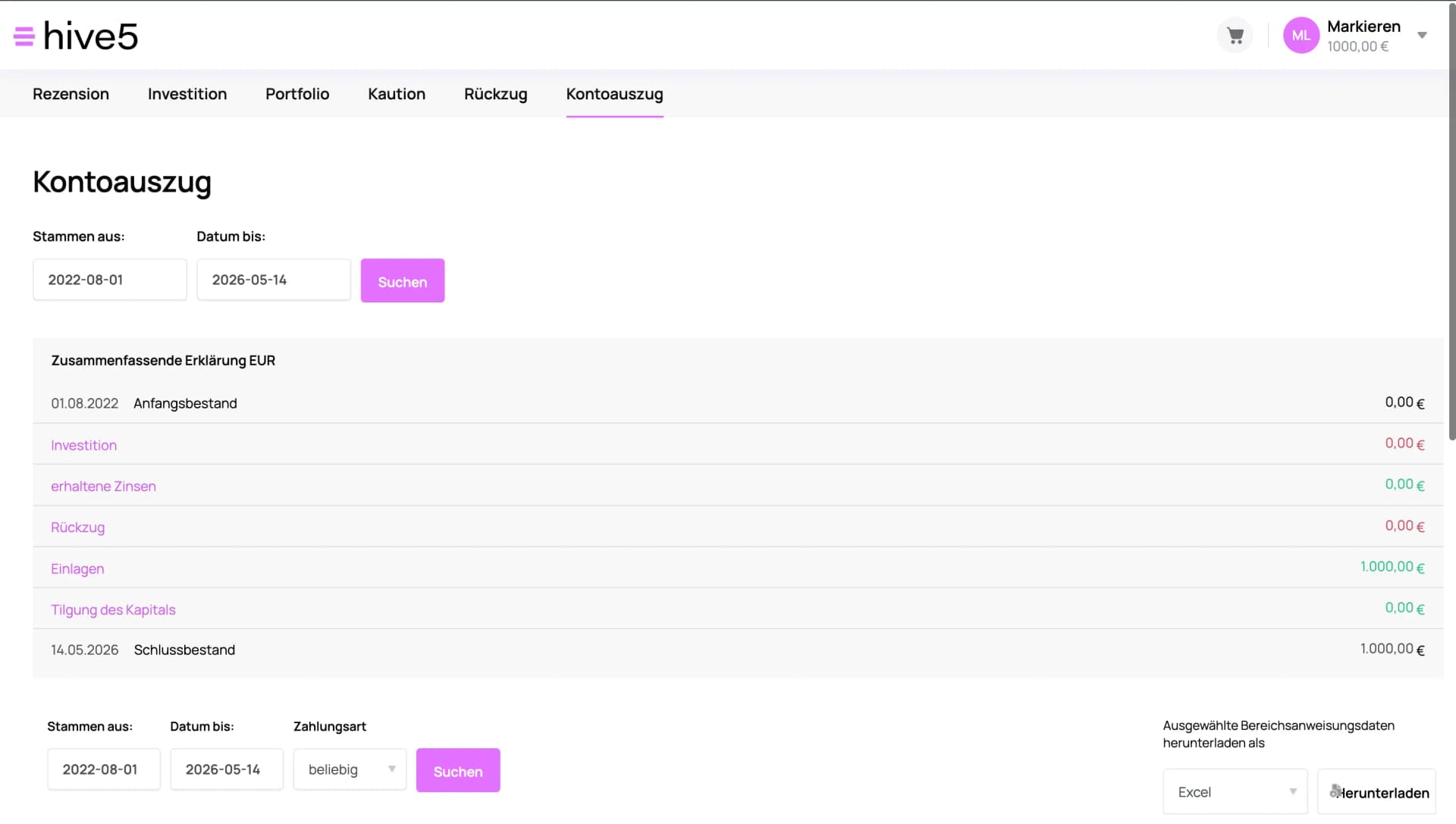1456x824 pixels.
Task: Focus the lower 2026-05-14 date field
Action: (x=227, y=769)
